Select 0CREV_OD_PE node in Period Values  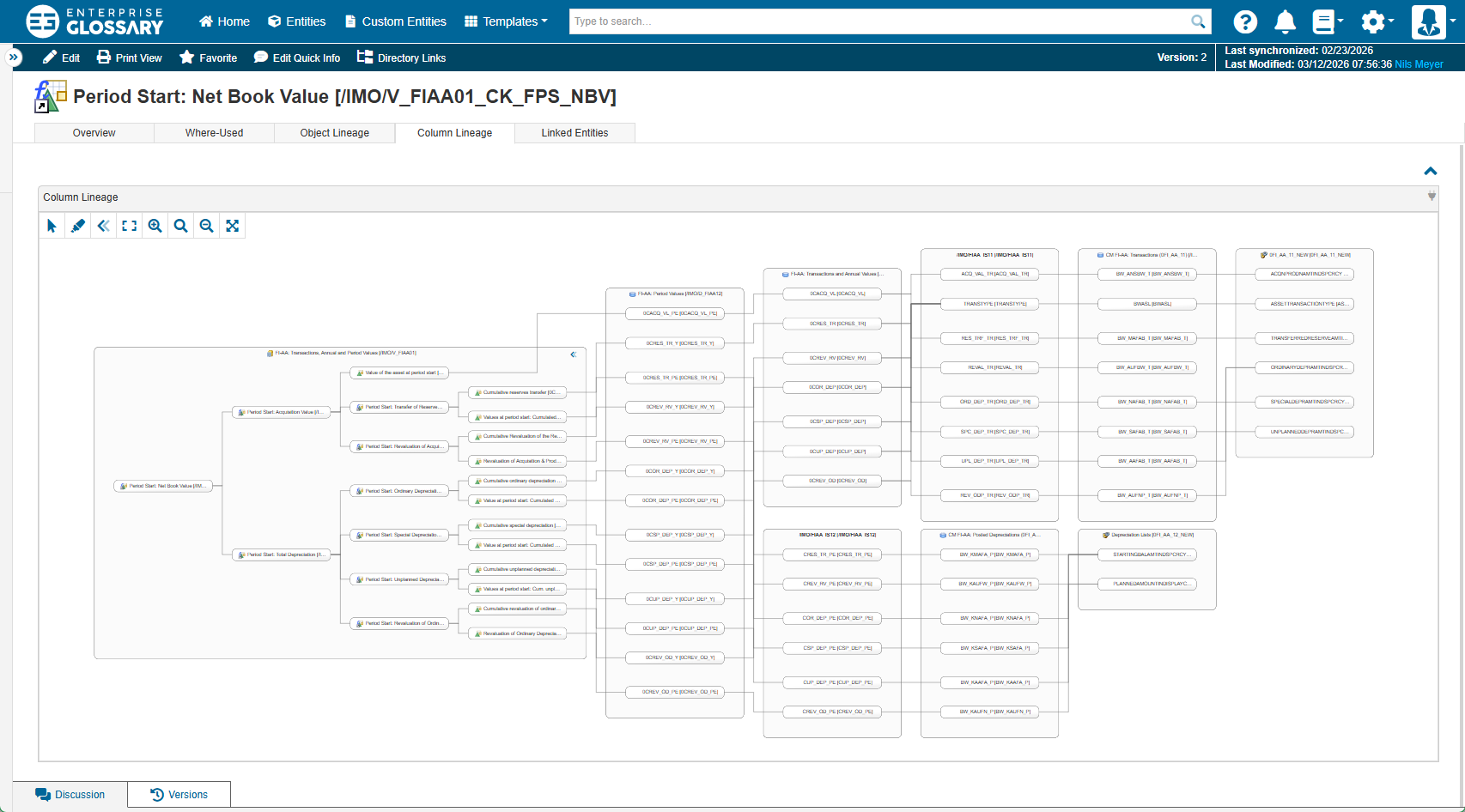coord(675,692)
